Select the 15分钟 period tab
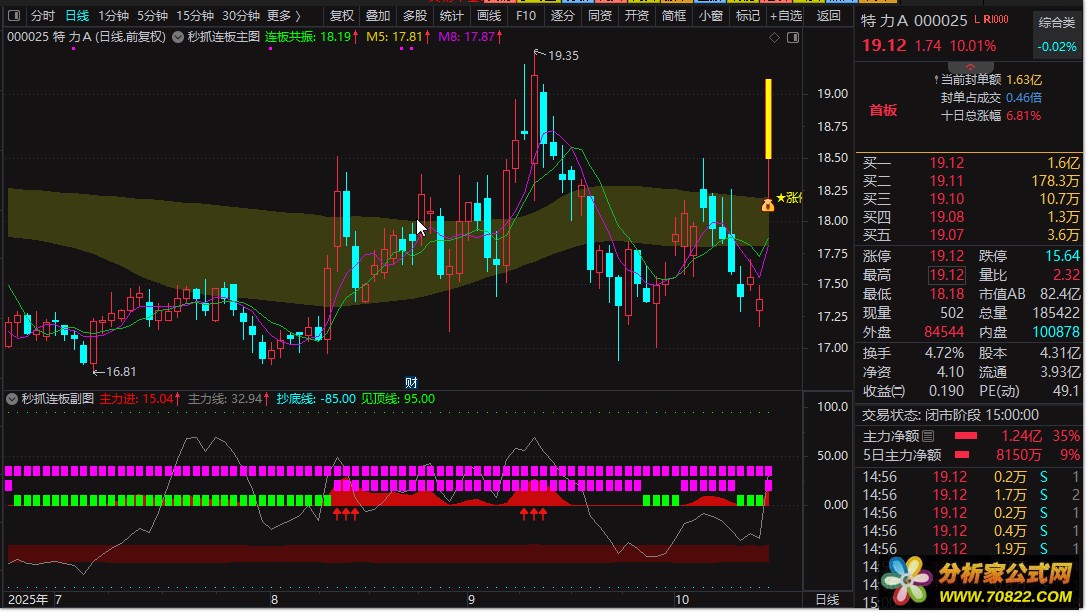This screenshot has width=1089, height=613. 194,15
